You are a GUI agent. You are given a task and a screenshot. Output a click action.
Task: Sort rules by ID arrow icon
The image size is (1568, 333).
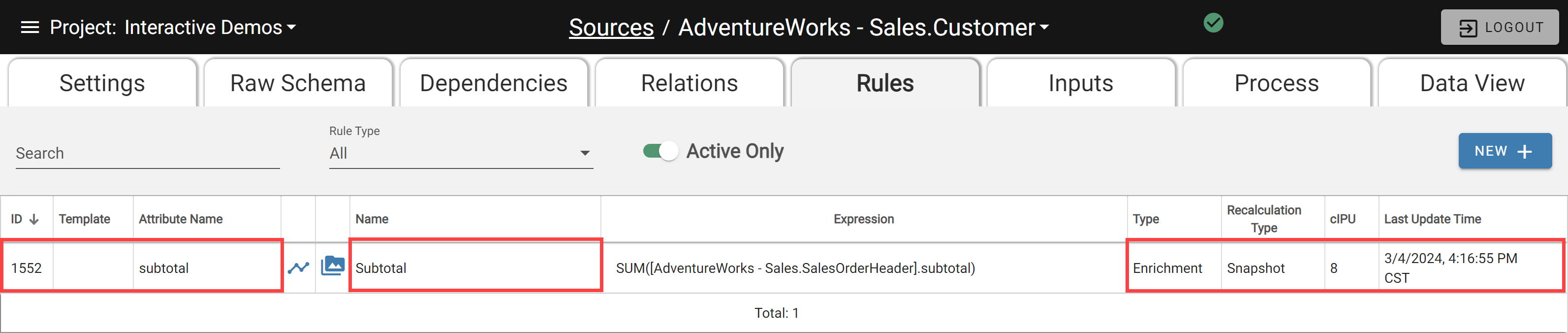point(34,219)
